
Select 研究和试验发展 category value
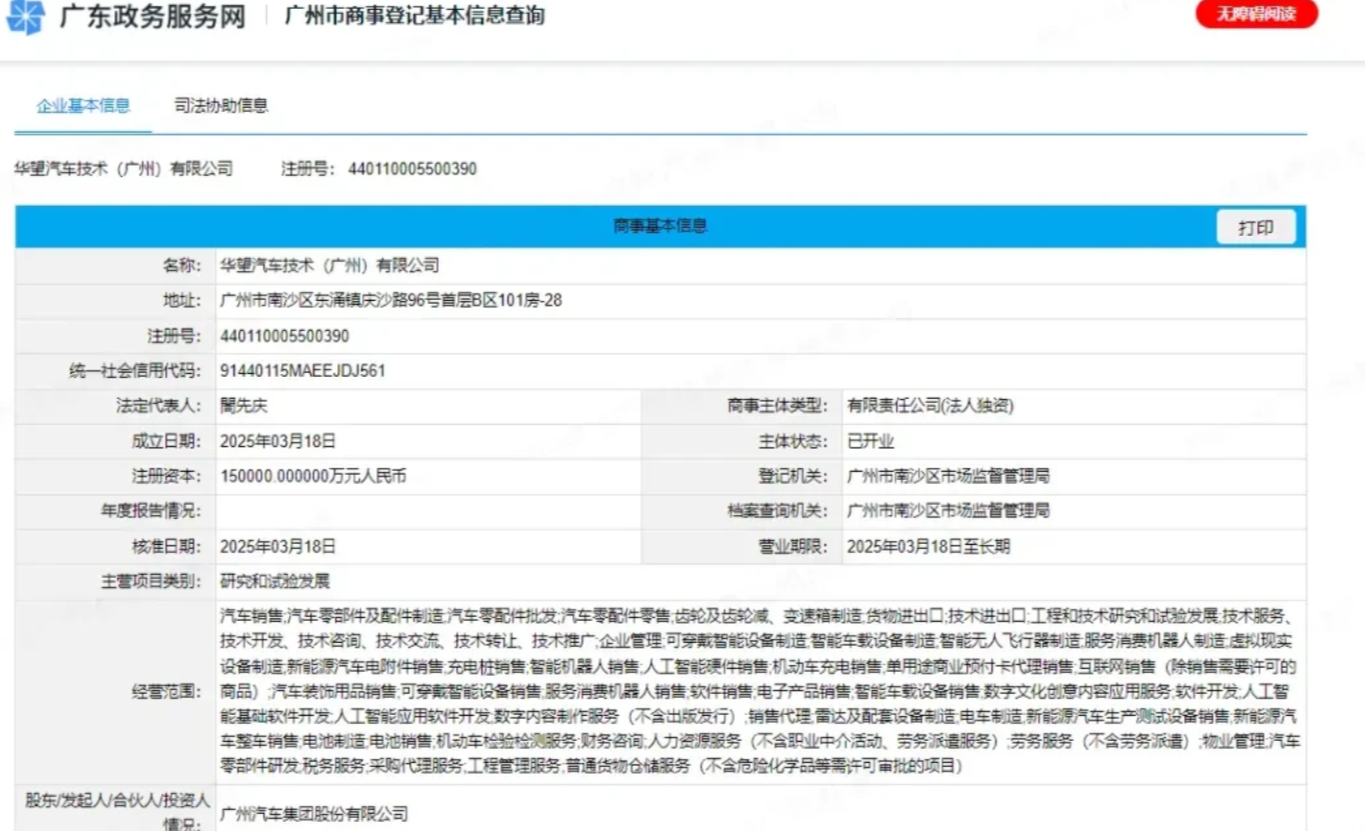tap(275, 581)
